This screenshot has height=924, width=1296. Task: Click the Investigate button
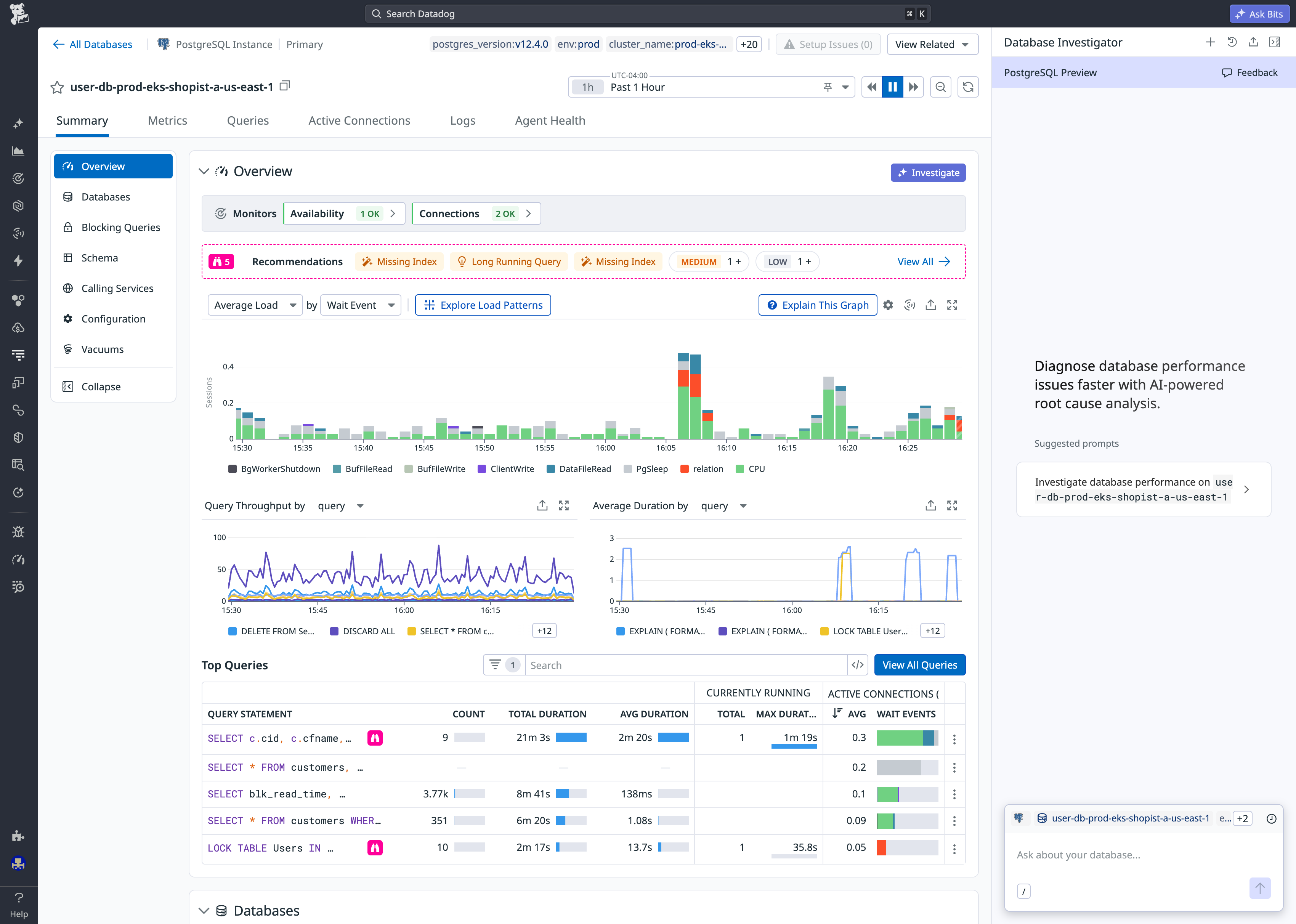coord(928,172)
